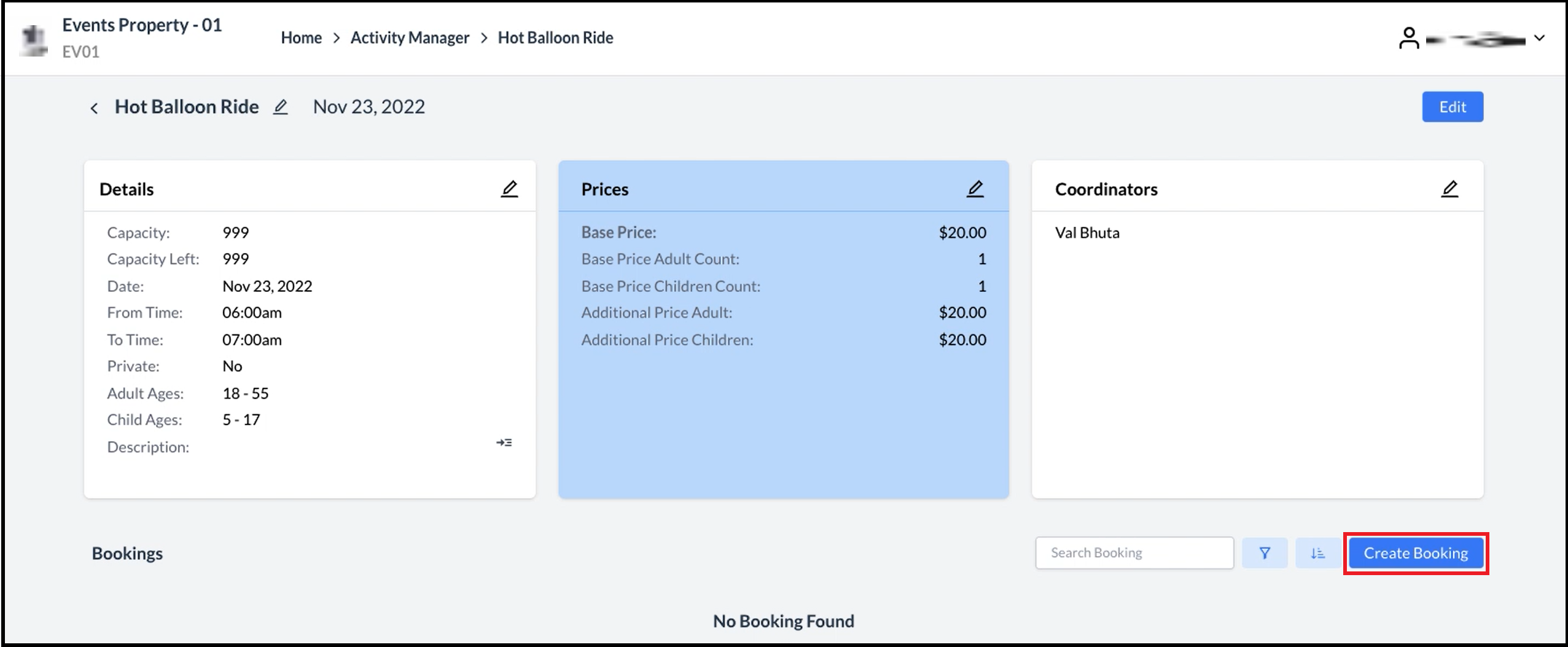The width and height of the screenshot is (1568, 647).
Task: Click the Events Property - 01 title
Action: point(142,25)
